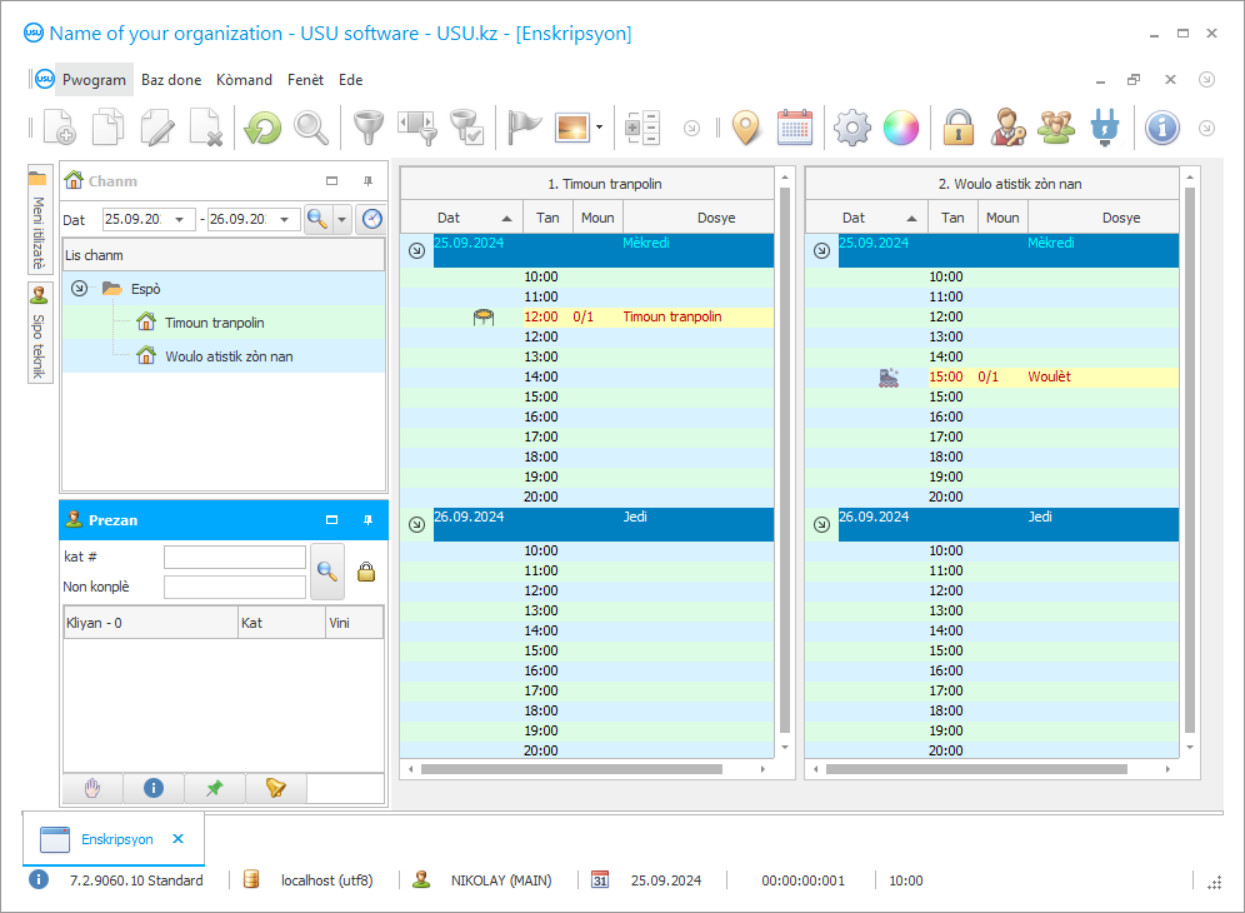1245x913 pixels.
Task: Open the start date dropdown 25.09
Action: tap(180, 219)
